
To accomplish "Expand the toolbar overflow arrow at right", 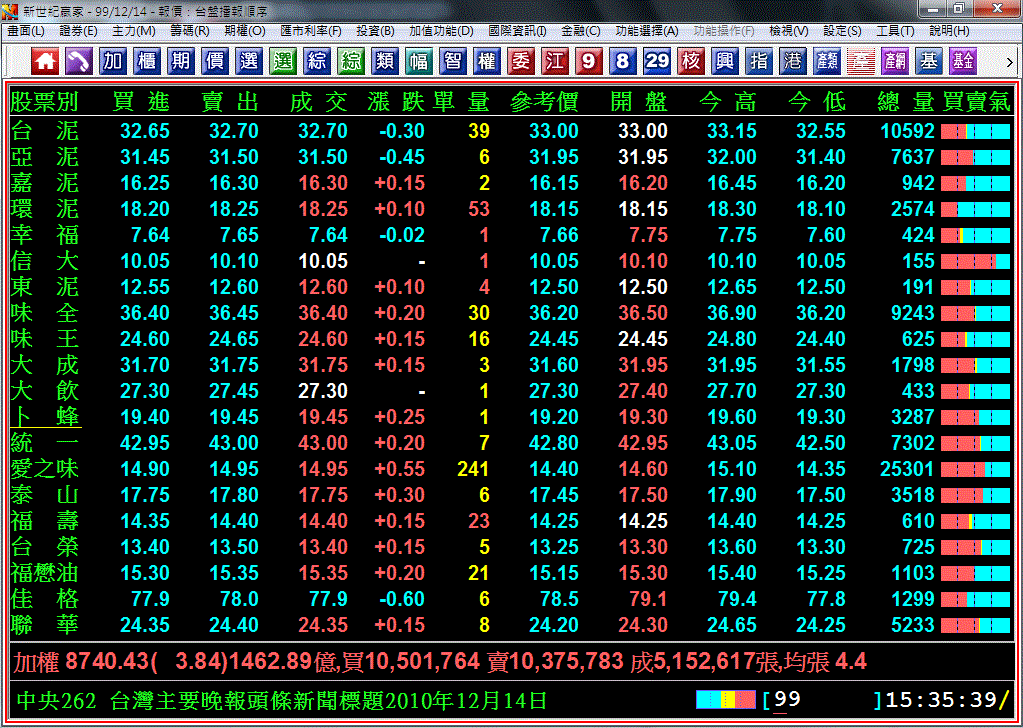I will click(x=1010, y=61).
